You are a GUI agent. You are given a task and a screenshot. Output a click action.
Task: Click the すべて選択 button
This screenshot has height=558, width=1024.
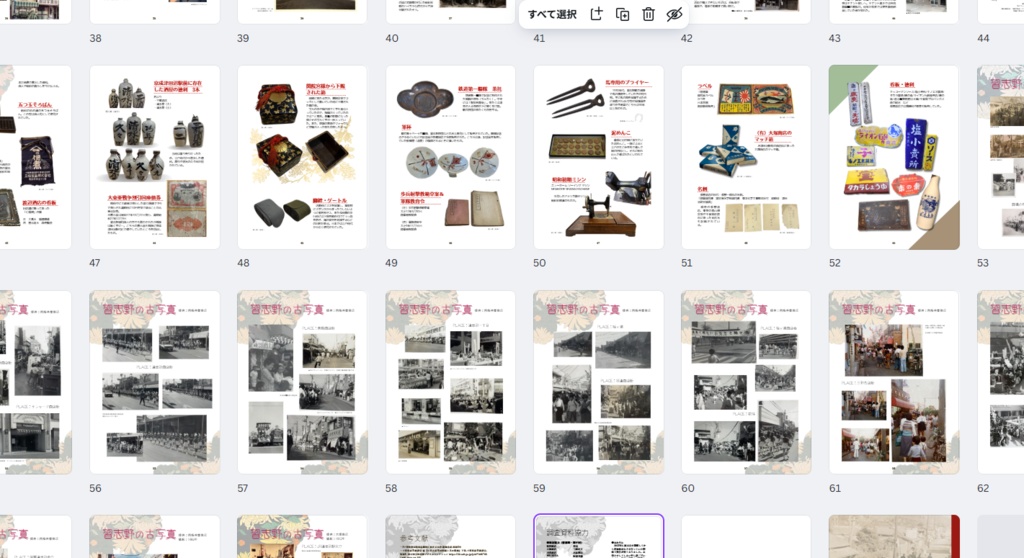pos(552,14)
